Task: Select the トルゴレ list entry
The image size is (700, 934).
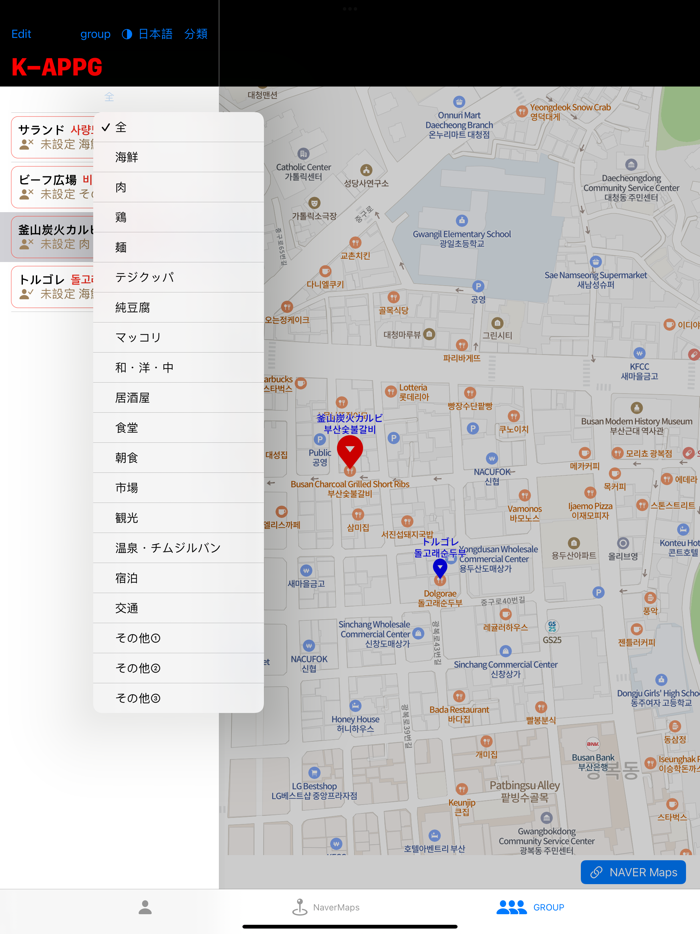Action: coord(52,287)
